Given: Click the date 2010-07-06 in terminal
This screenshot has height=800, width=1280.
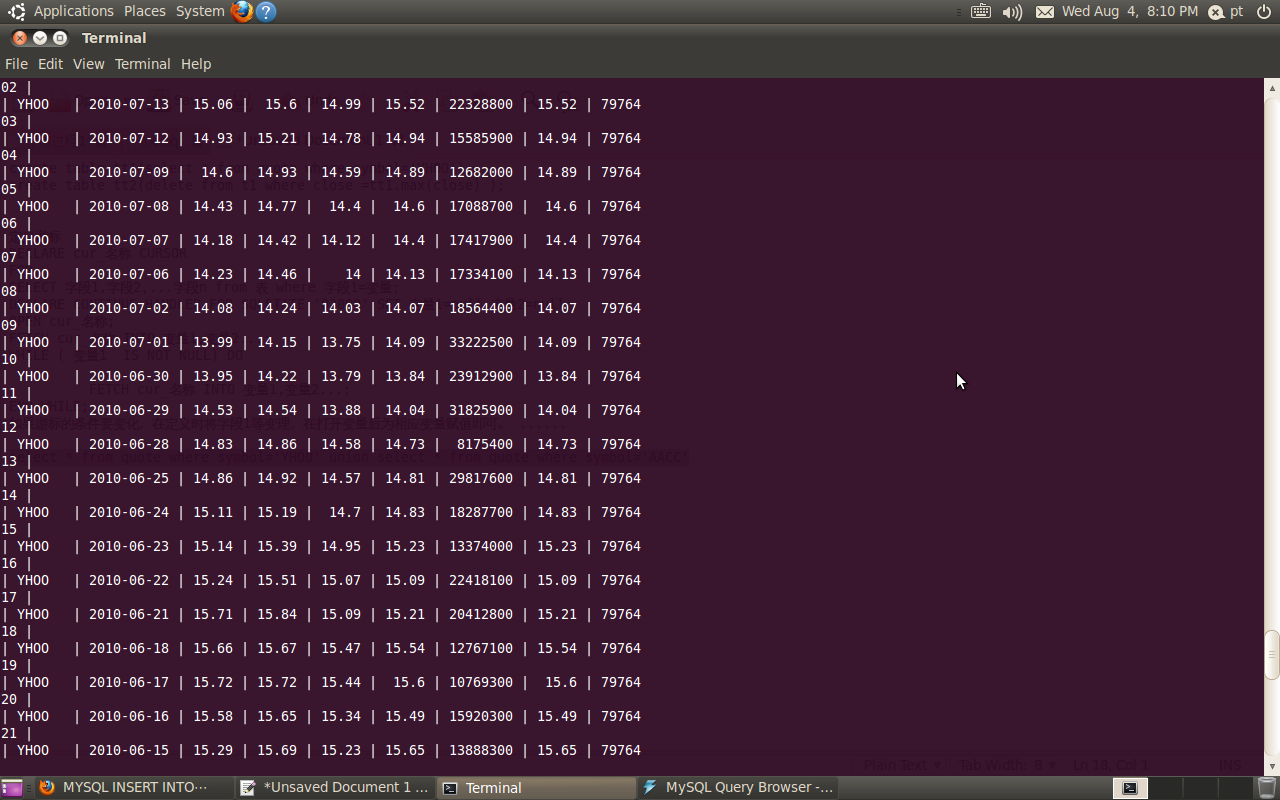Looking at the screenshot, I should (x=129, y=274).
